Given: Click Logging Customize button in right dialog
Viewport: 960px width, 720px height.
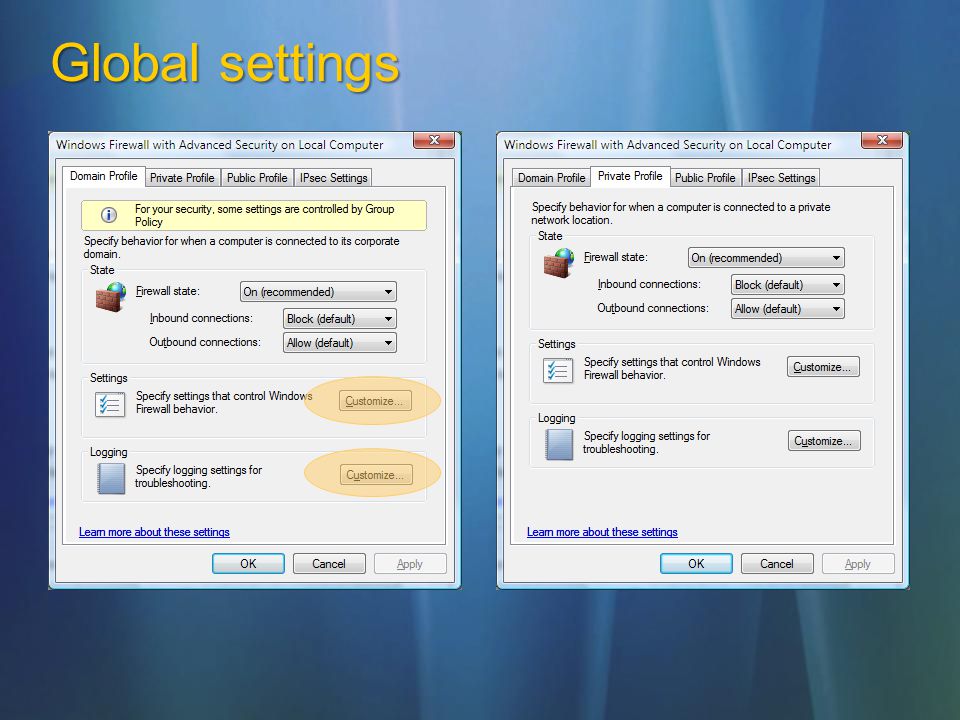Looking at the screenshot, I should pos(824,441).
